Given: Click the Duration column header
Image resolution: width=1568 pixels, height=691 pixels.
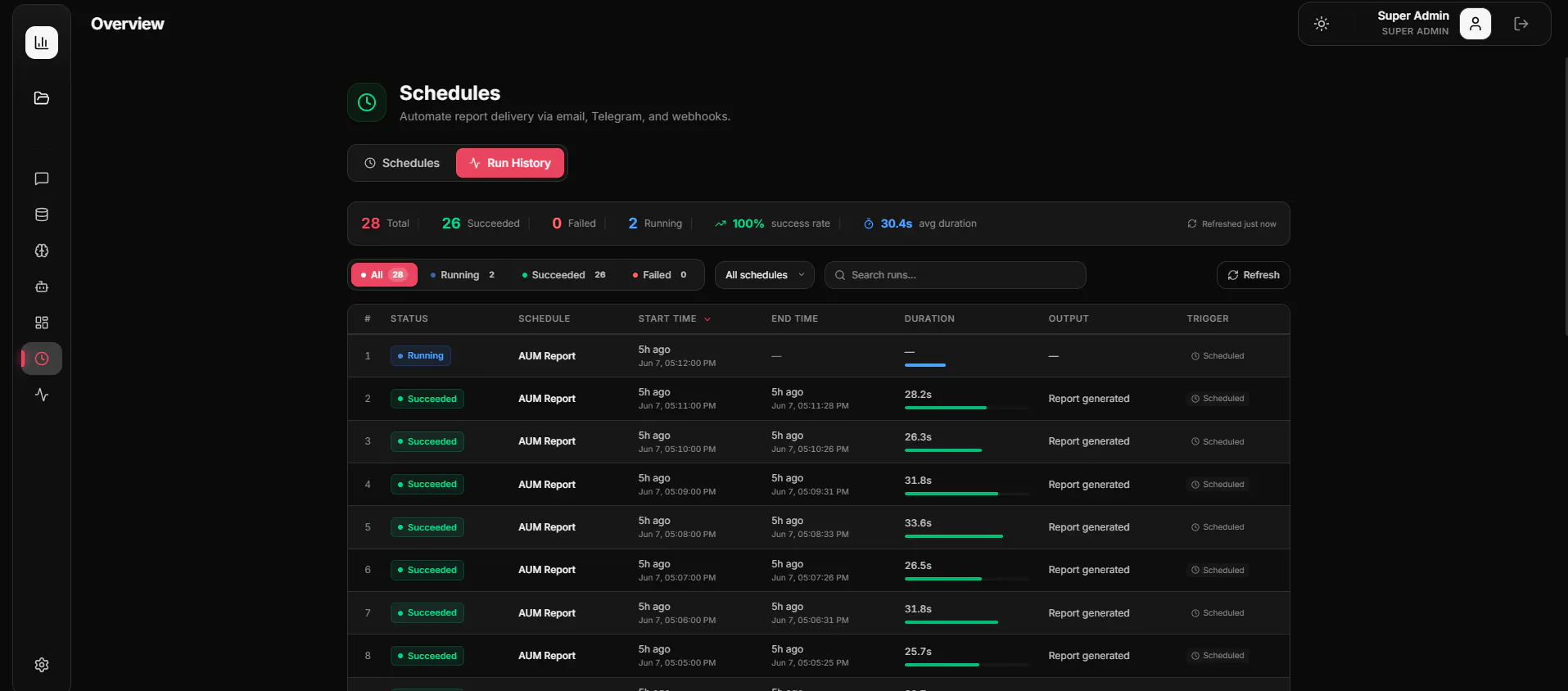Looking at the screenshot, I should point(929,318).
